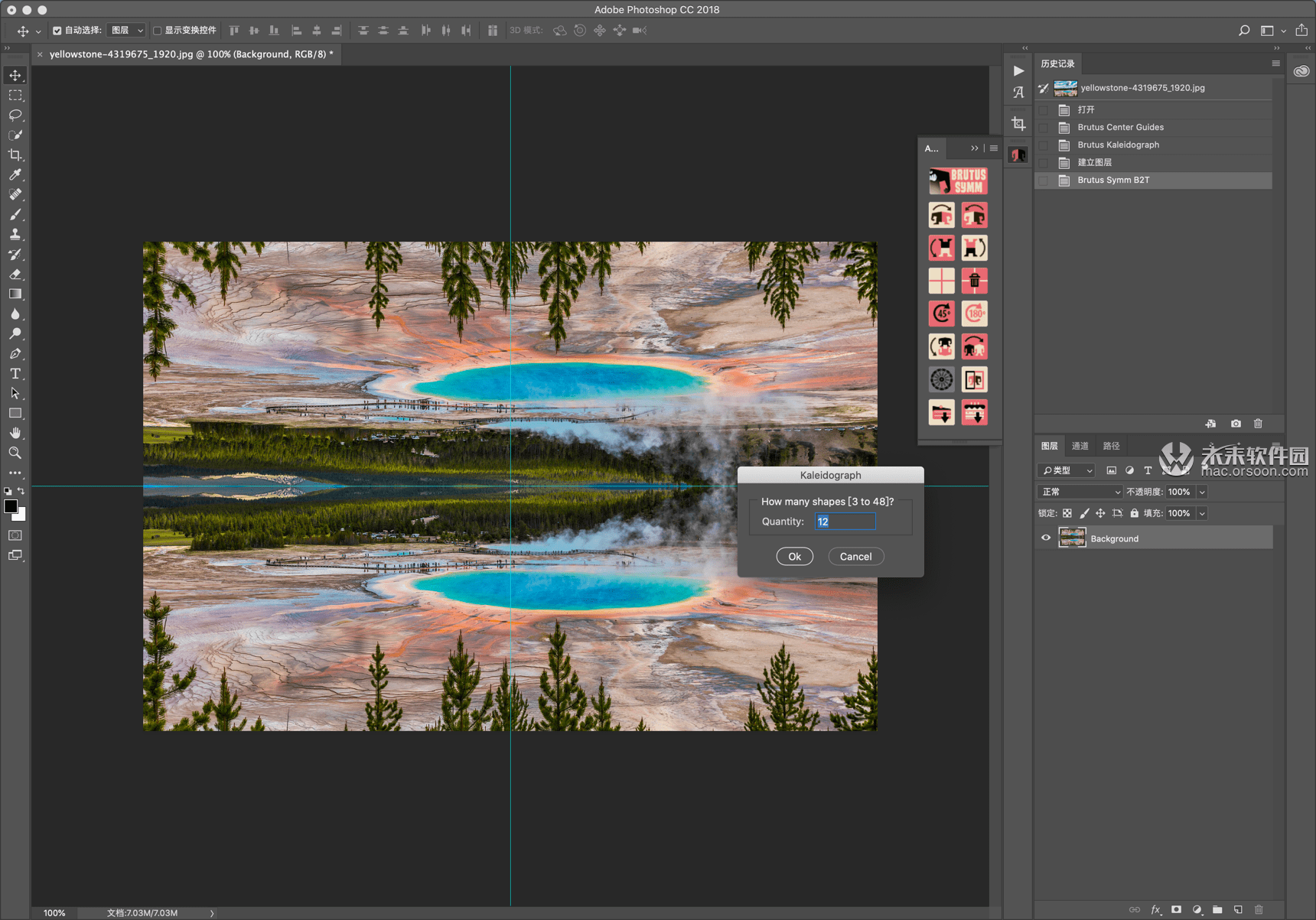Viewport: 1316px width, 920px height.
Task: Toggle history state box beside 打开
Action: 1044,109
